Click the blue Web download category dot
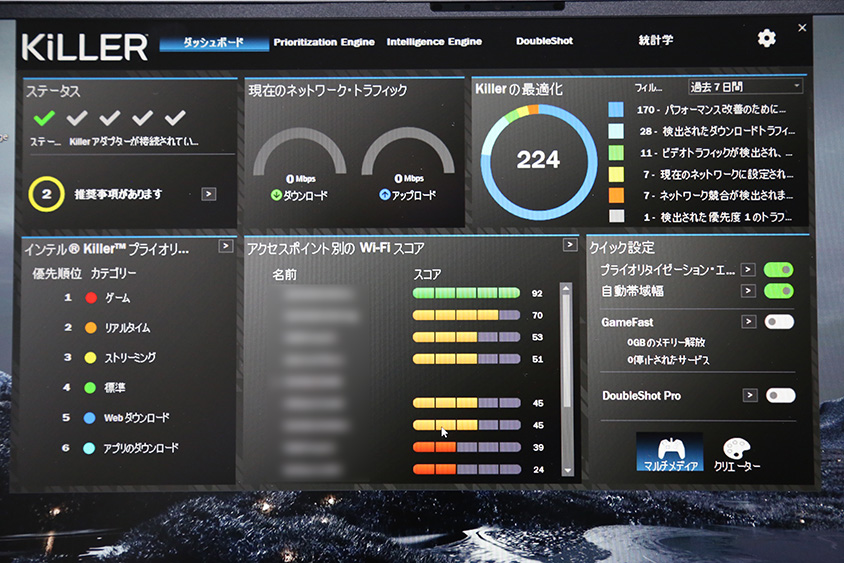This screenshot has height=563, width=844. pyautogui.click(x=90, y=418)
